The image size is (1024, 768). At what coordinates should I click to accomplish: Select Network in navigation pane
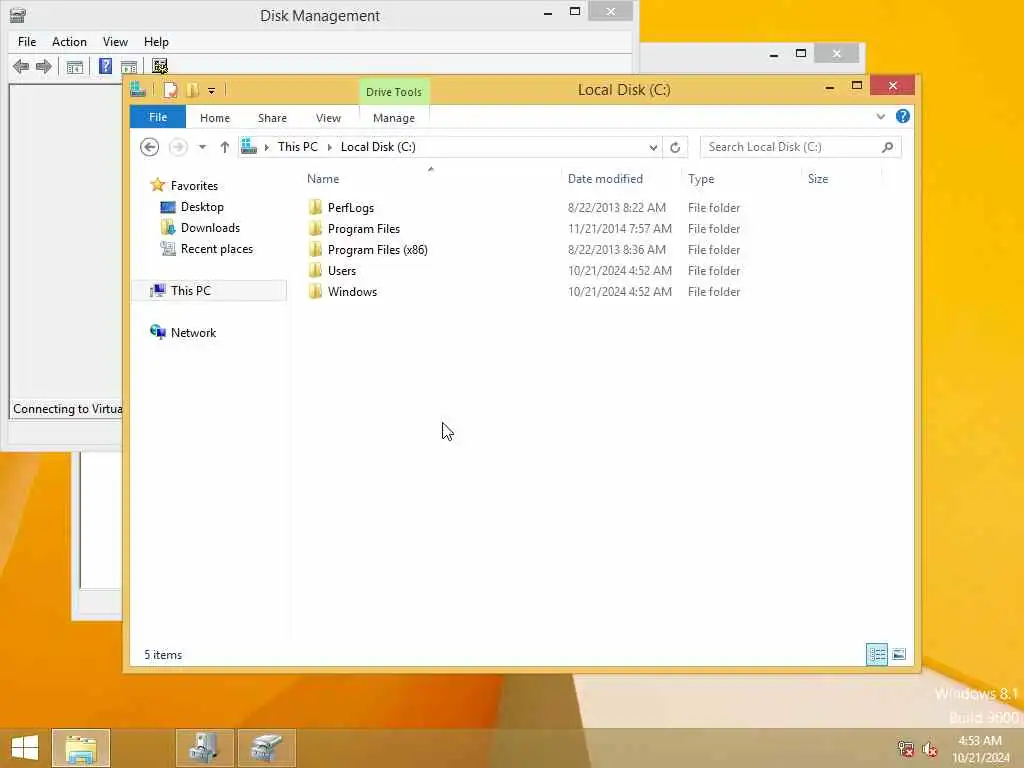coord(193,332)
